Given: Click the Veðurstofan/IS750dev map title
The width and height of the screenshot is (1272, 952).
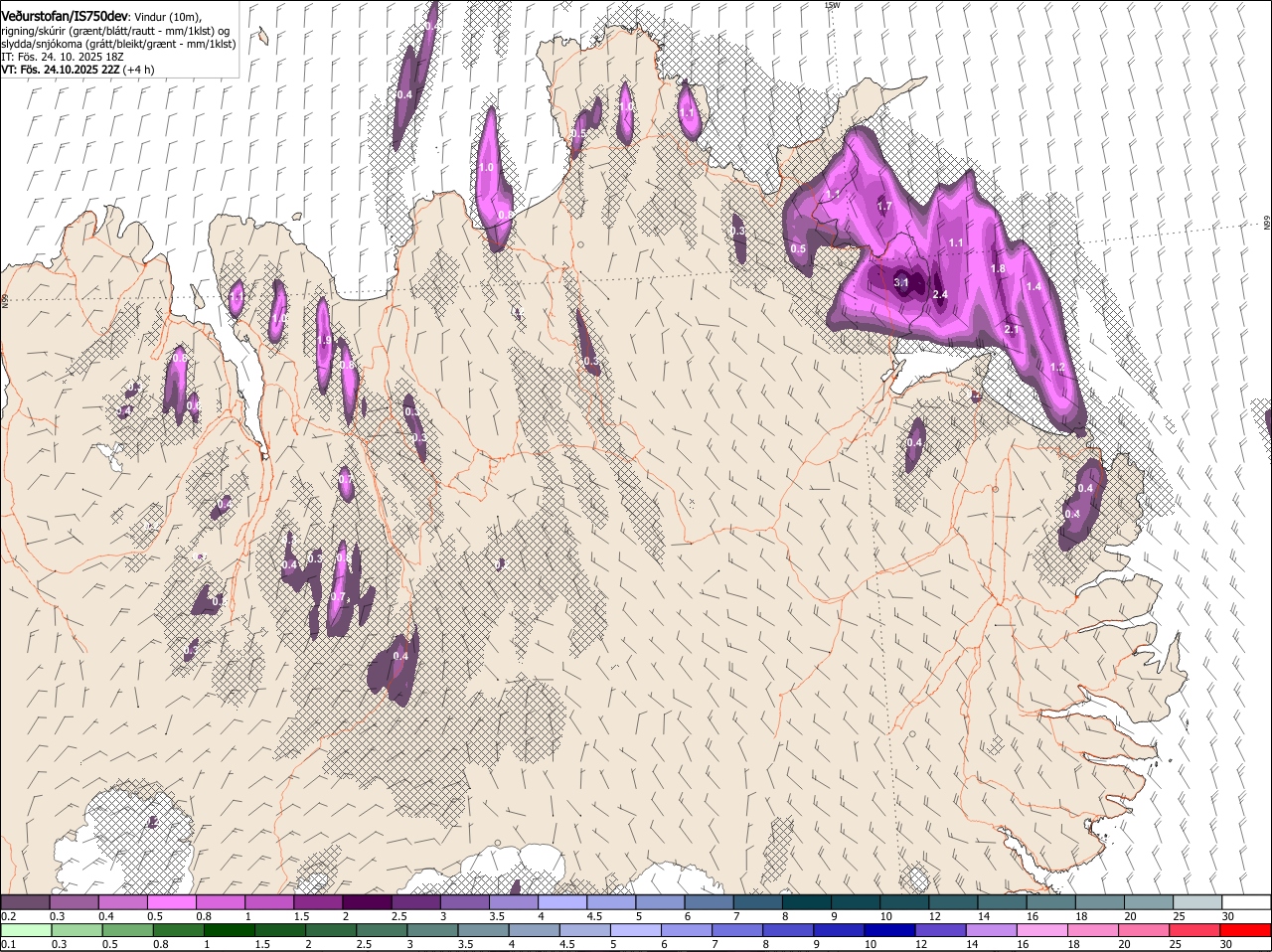Looking at the screenshot, I should [x=65, y=17].
